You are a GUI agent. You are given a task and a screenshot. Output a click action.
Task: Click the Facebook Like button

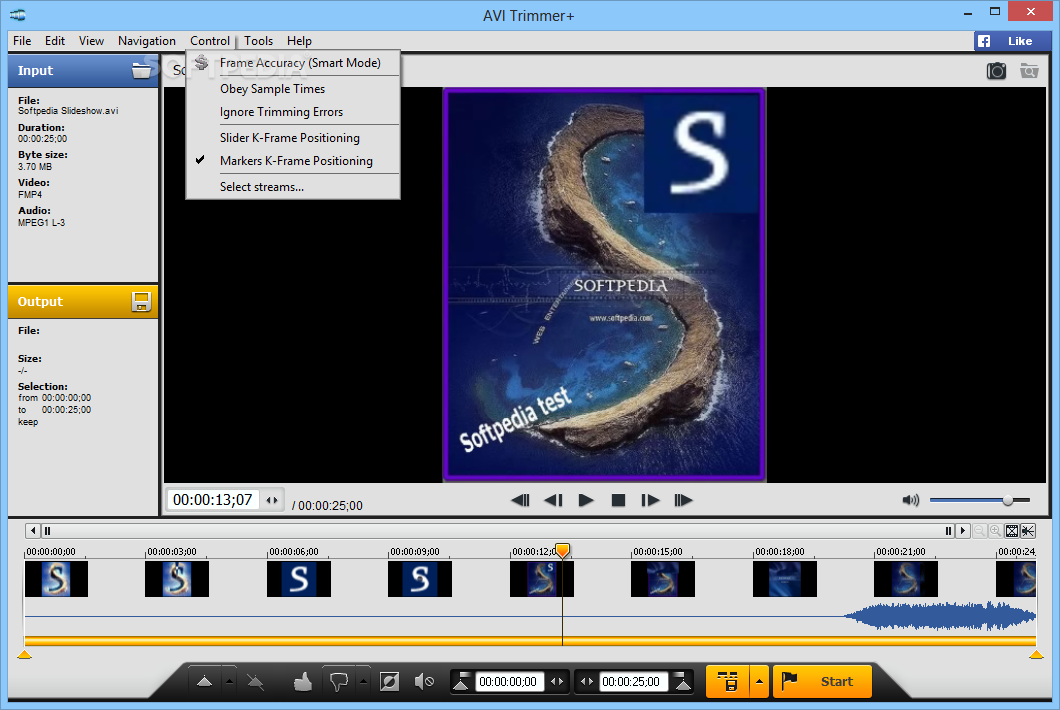[x=1012, y=41]
